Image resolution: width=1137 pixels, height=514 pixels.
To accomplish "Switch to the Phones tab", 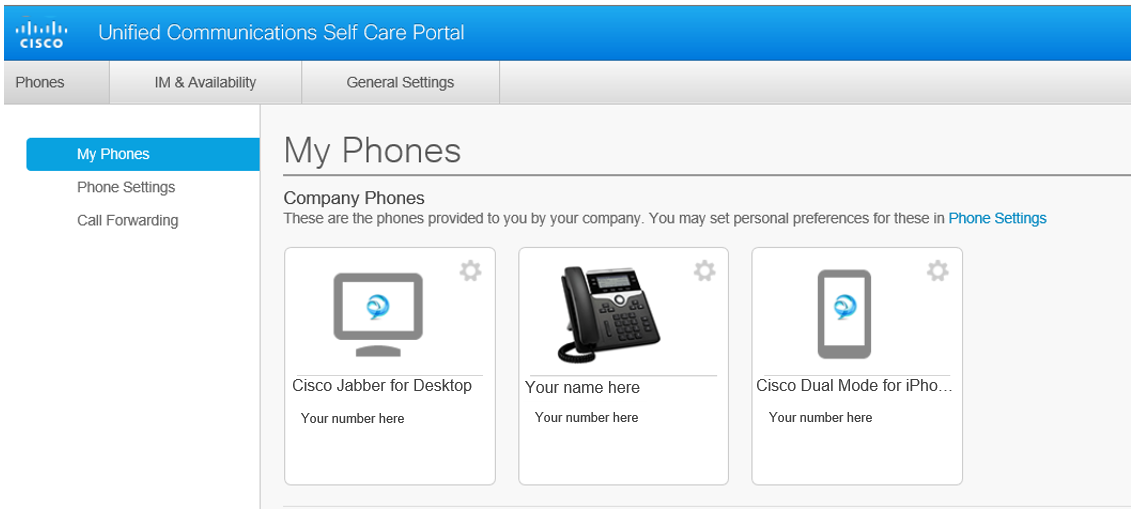I will coord(40,83).
